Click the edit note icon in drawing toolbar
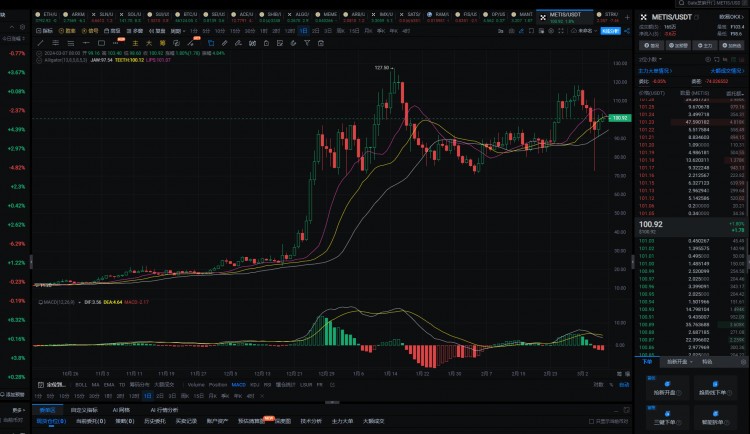Screen dimensions: 750x434 [280, 43]
